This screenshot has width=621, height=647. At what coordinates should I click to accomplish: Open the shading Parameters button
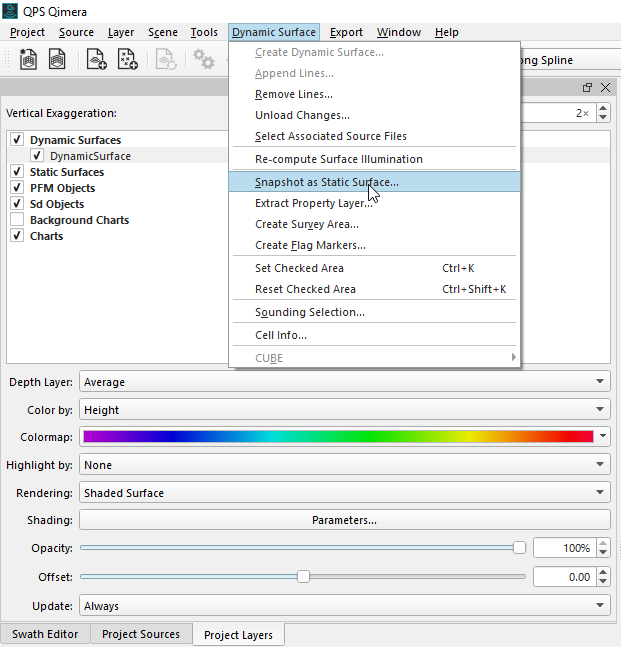click(344, 520)
